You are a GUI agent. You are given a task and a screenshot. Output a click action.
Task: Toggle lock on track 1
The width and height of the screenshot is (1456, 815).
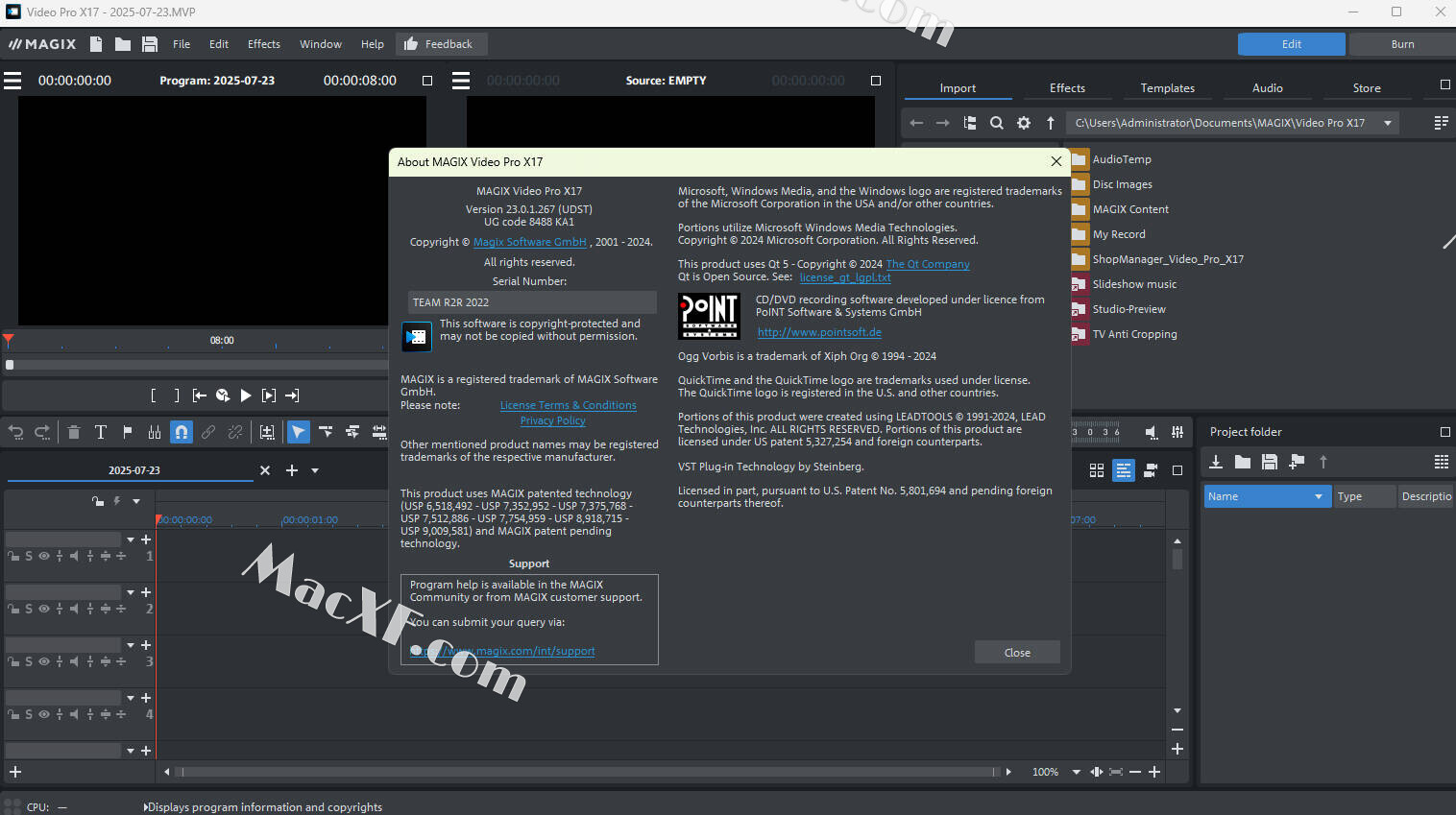(13, 556)
